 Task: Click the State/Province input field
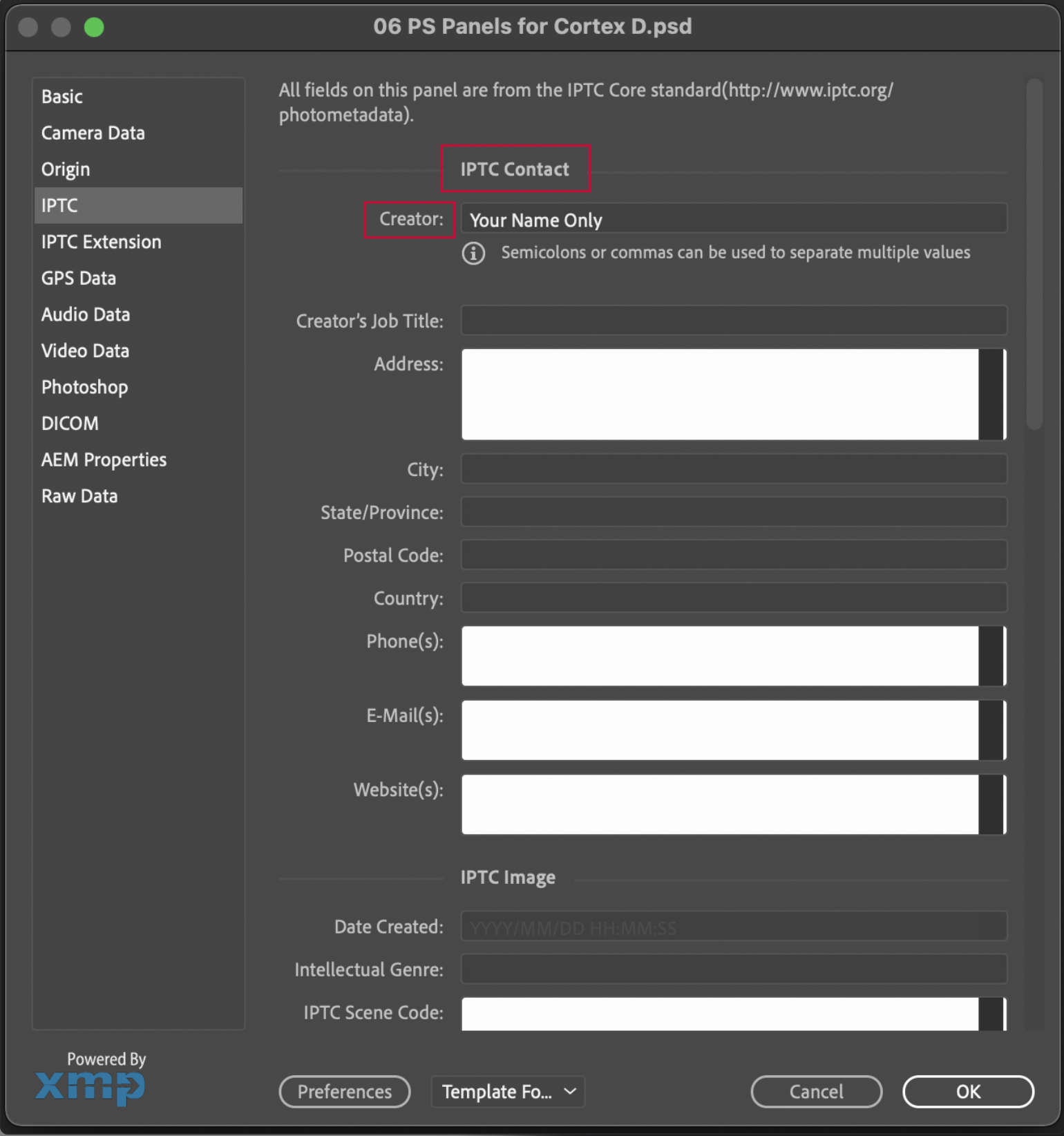point(734,512)
